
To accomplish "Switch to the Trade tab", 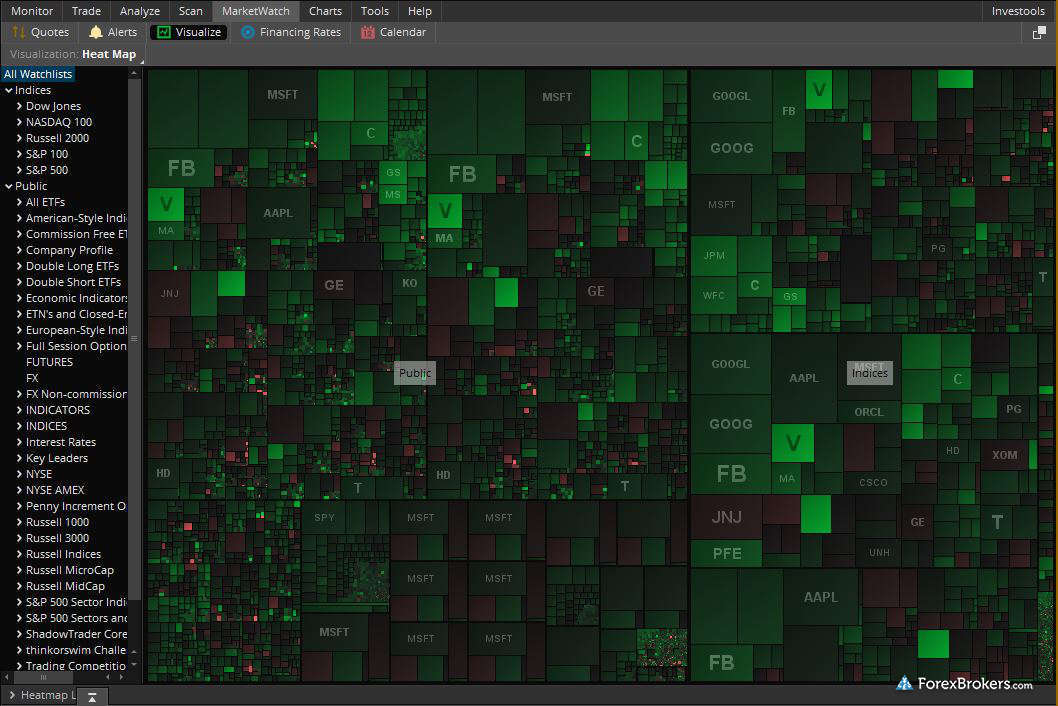I will click(x=86, y=11).
